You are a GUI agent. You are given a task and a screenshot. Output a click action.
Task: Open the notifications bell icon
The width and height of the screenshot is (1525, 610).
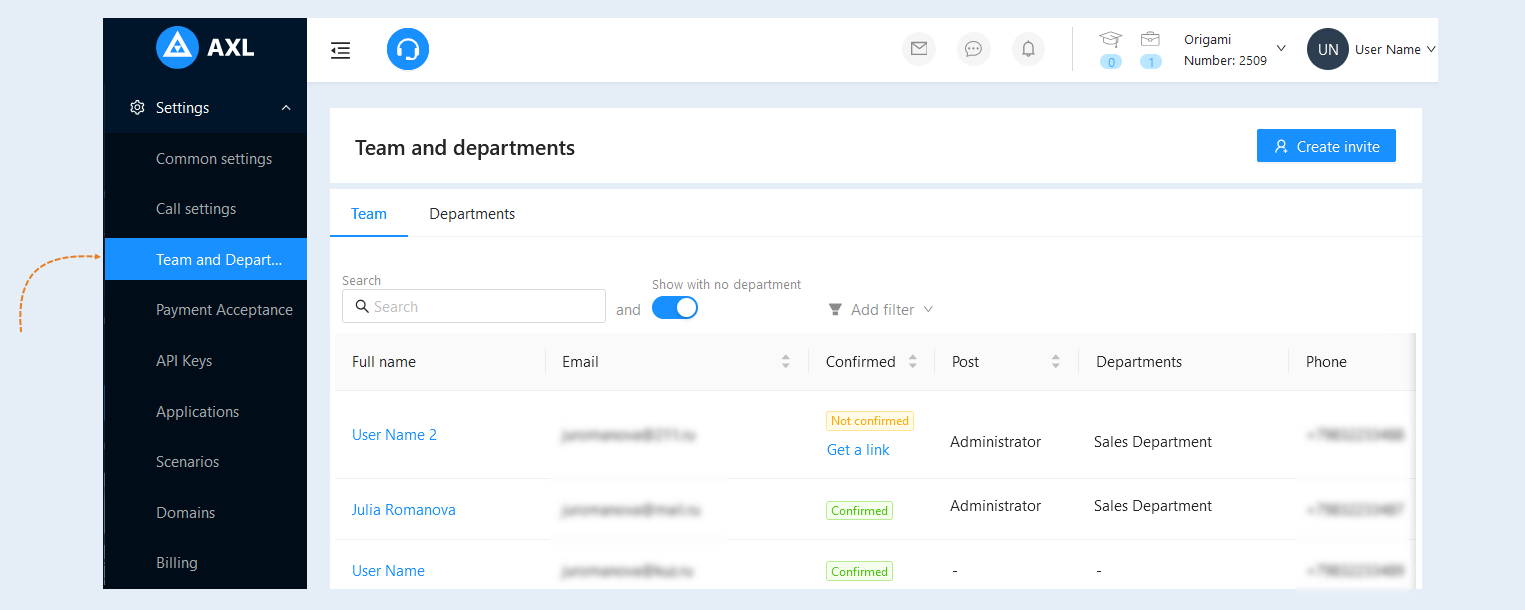pyautogui.click(x=1028, y=49)
